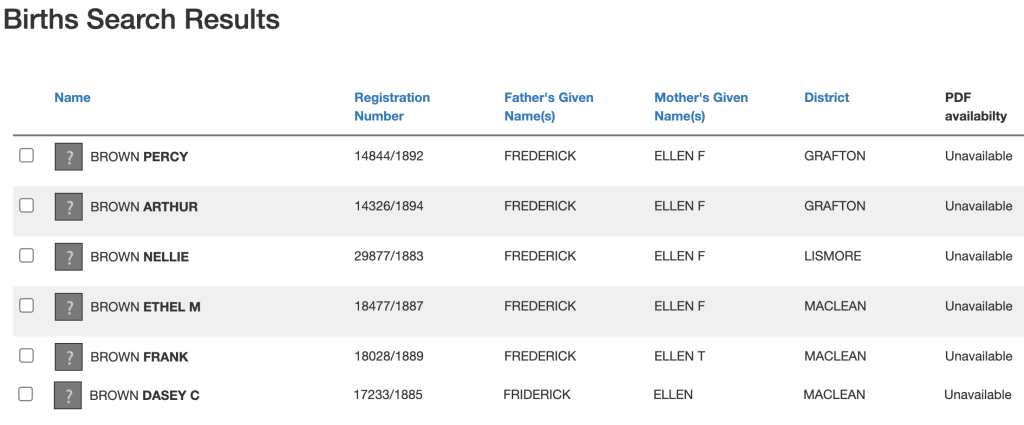This screenshot has width=1024, height=425.
Task: Click the BROWN NELLIE name entry
Action: (x=139, y=257)
